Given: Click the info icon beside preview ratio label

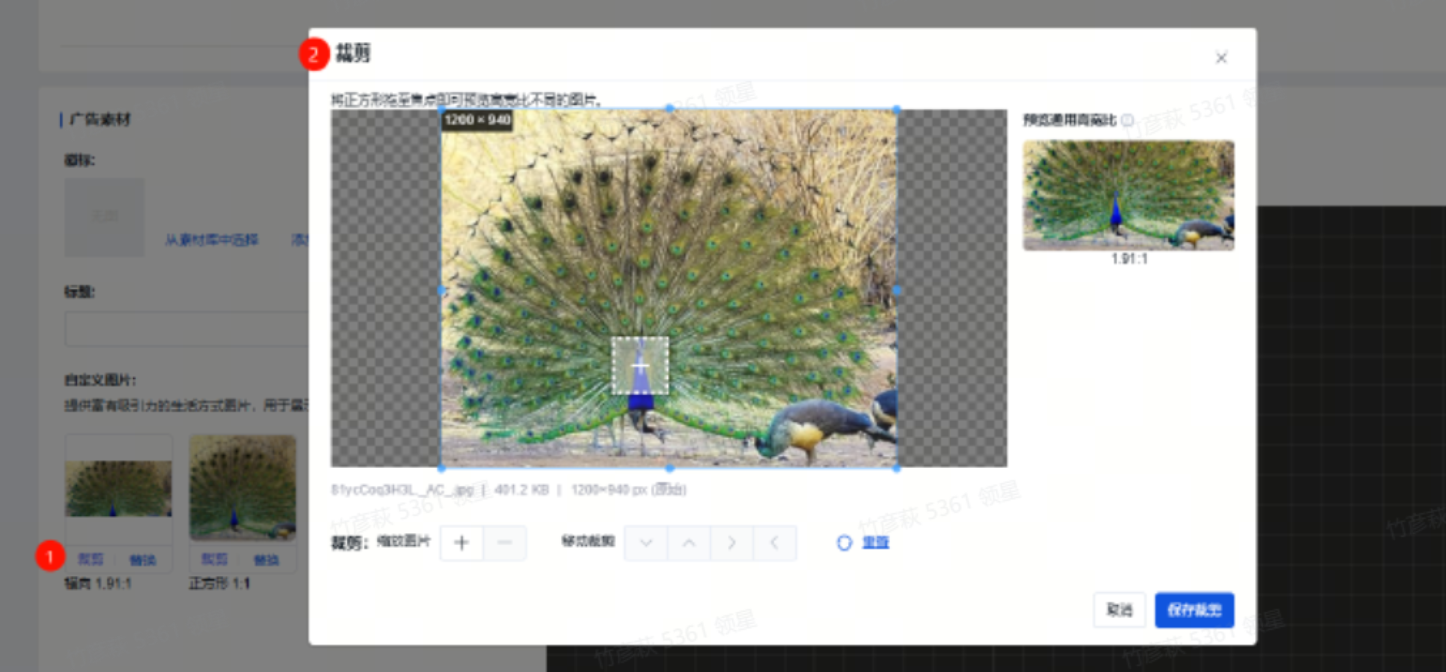Looking at the screenshot, I should click(x=1127, y=120).
